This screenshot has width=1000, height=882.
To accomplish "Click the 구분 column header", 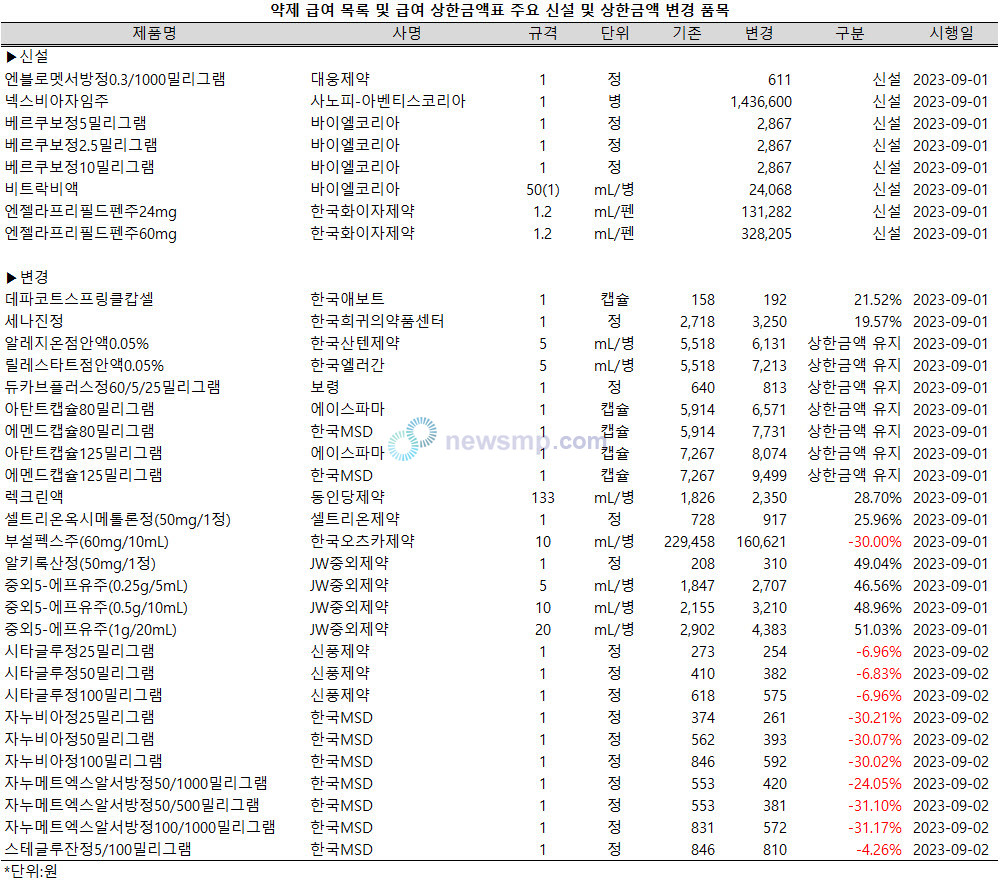I will pyautogui.click(x=849, y=33).
